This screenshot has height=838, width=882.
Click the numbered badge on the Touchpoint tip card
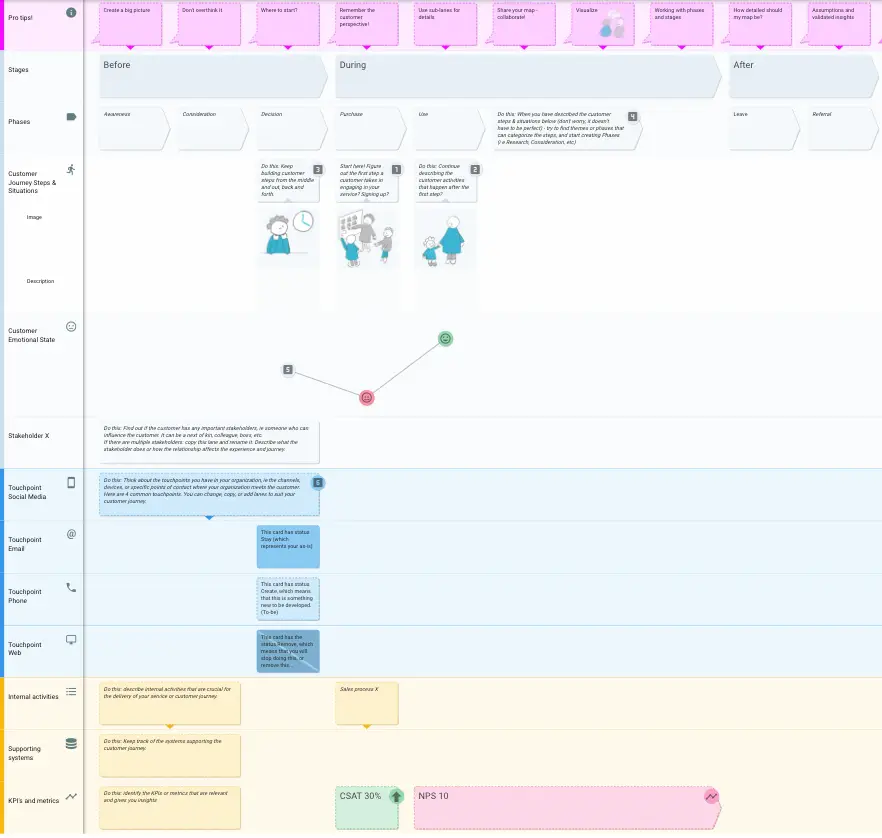point(318,482)
